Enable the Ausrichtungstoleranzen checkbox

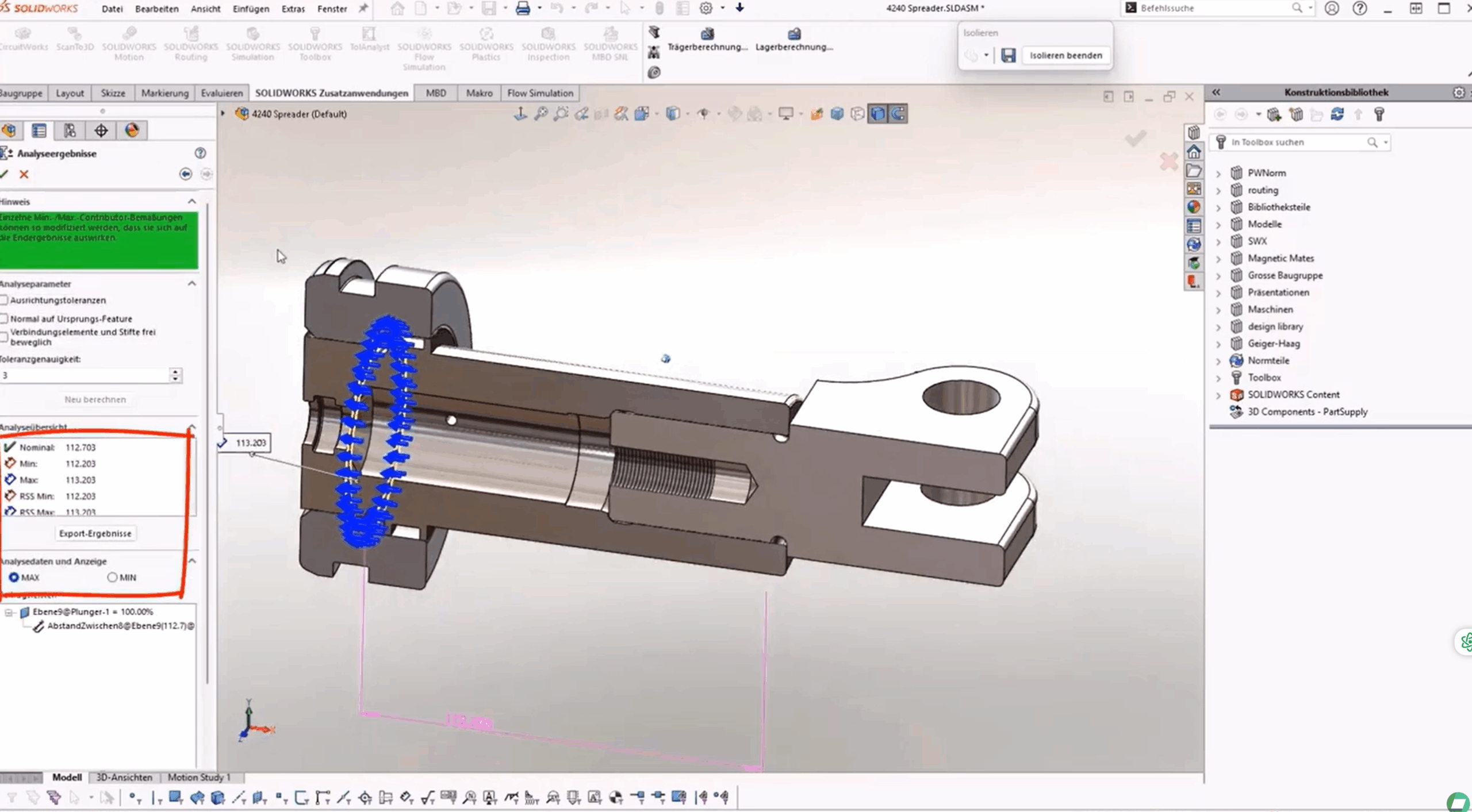tap(5, 300)
